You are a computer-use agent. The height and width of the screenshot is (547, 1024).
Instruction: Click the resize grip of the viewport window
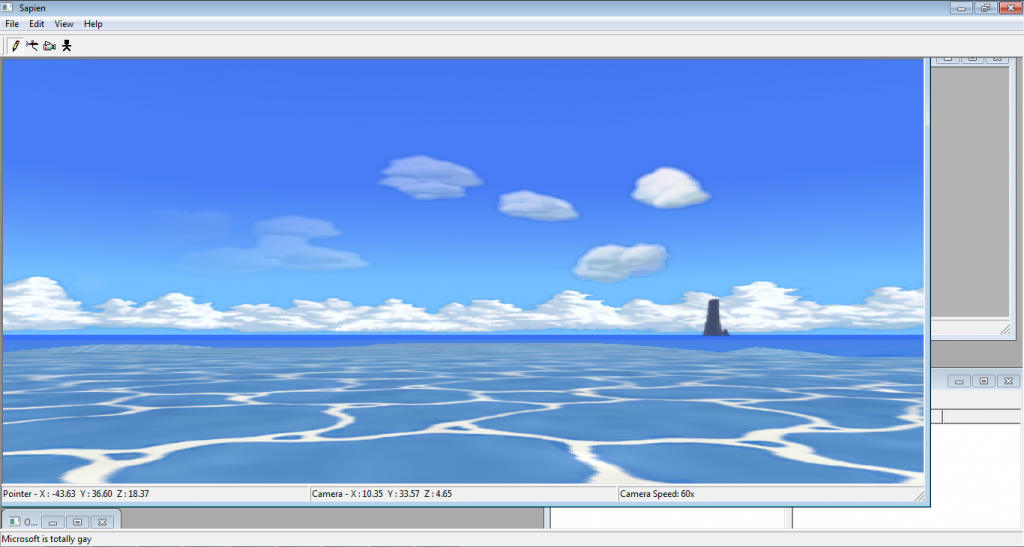[x=920, y=496]
